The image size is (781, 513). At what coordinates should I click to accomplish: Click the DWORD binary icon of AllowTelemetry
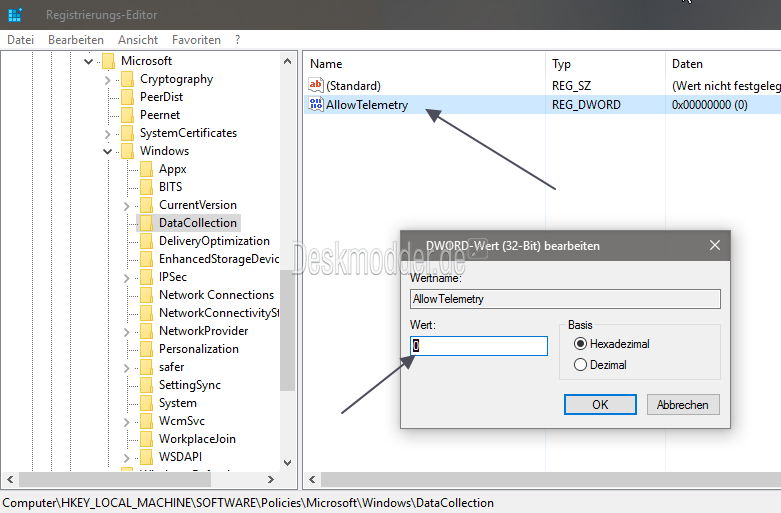[x=316, y=105]
